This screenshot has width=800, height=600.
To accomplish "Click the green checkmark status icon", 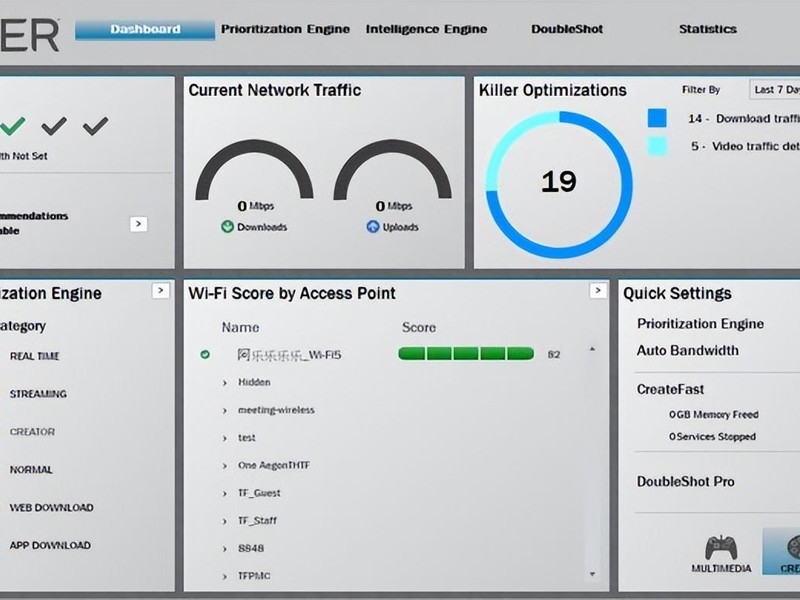I will [13, 126].
